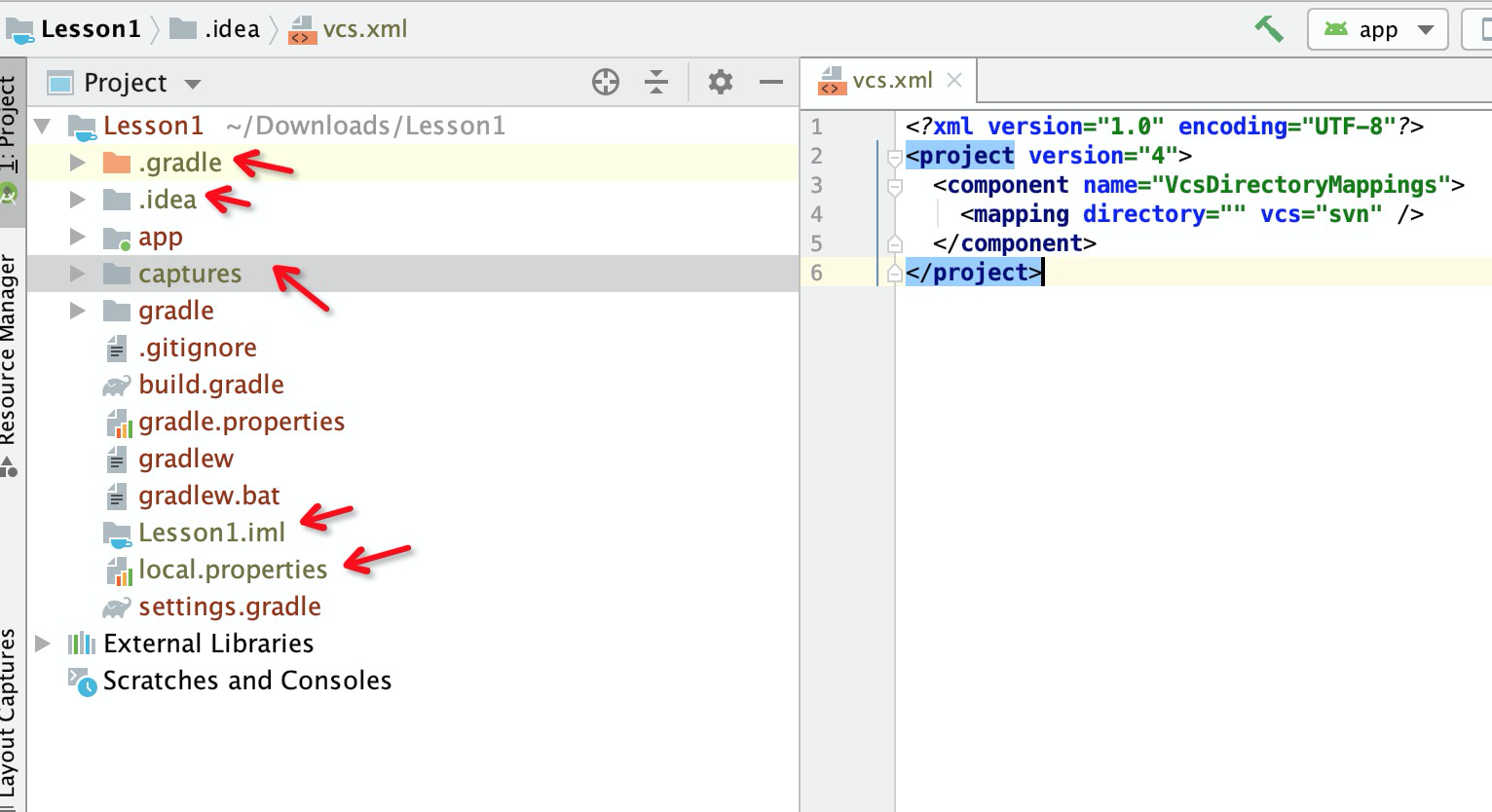This screenshot has height=812, width=1492.
Task: Locate opened file with the crosshair icon
Action: click(x=605, y=82)
